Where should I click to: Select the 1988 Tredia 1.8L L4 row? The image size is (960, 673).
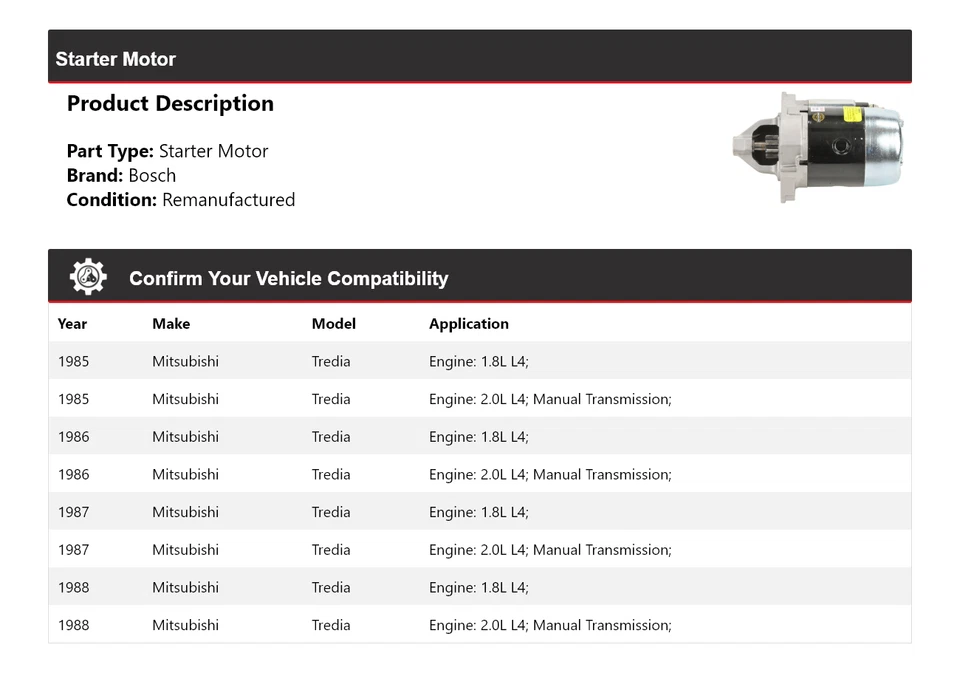click(479, 588)
